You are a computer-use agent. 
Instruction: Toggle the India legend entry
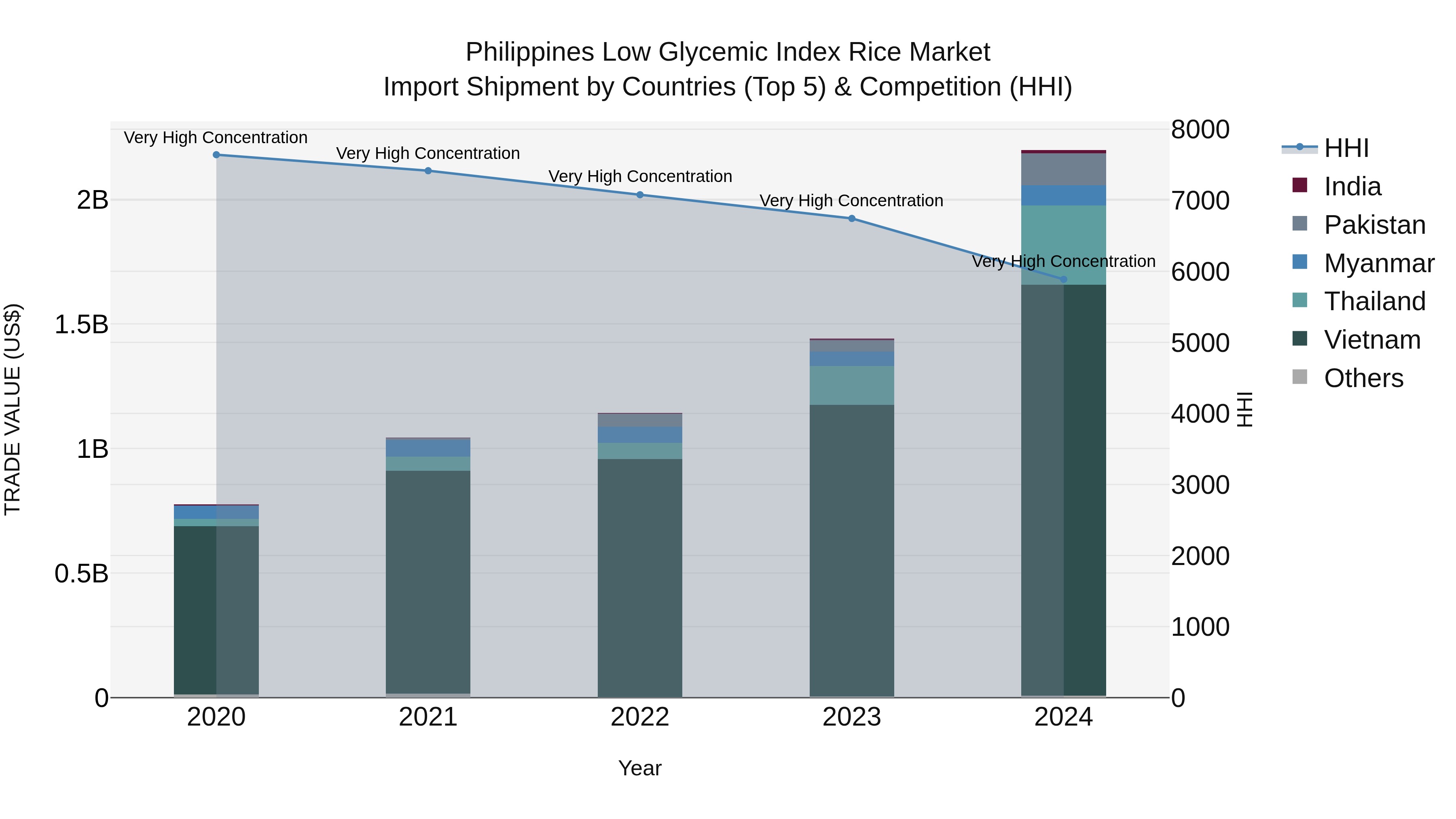coord(1337,186)
